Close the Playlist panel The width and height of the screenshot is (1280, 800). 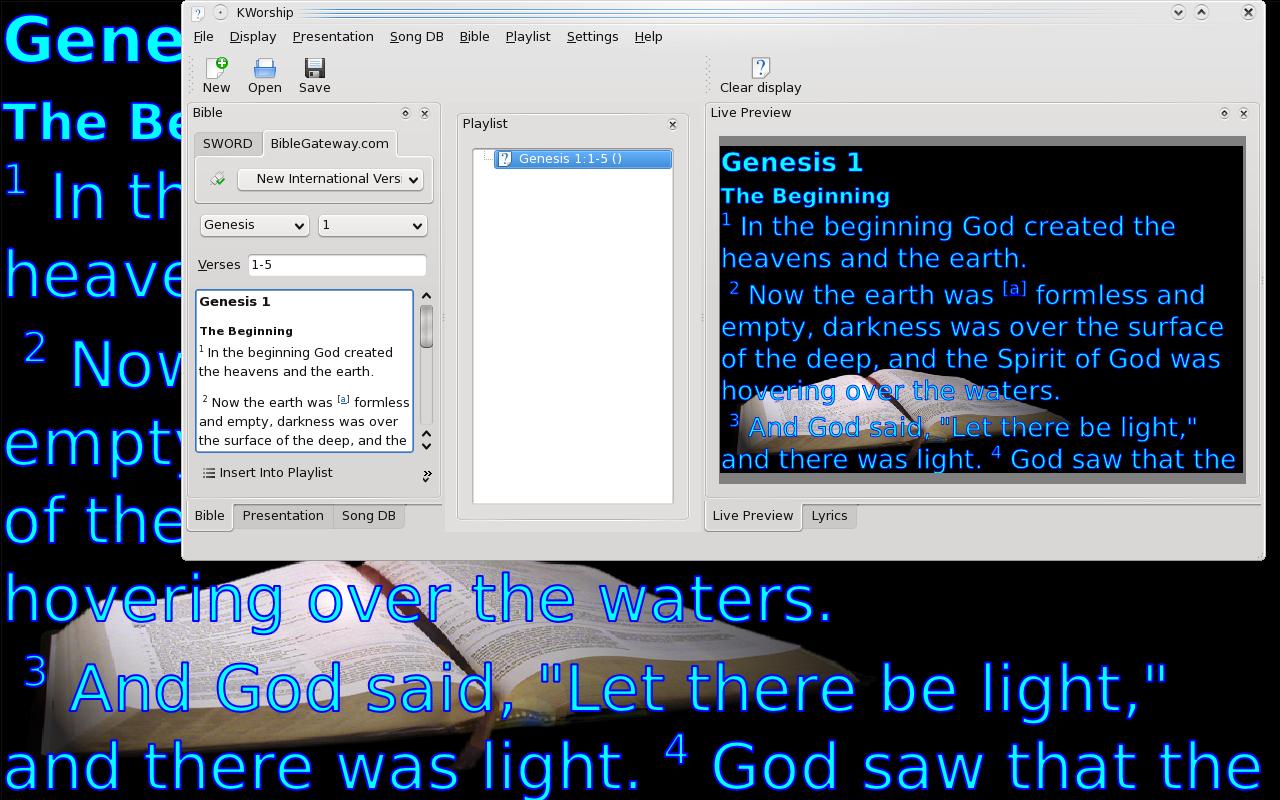tap(672, 125)
